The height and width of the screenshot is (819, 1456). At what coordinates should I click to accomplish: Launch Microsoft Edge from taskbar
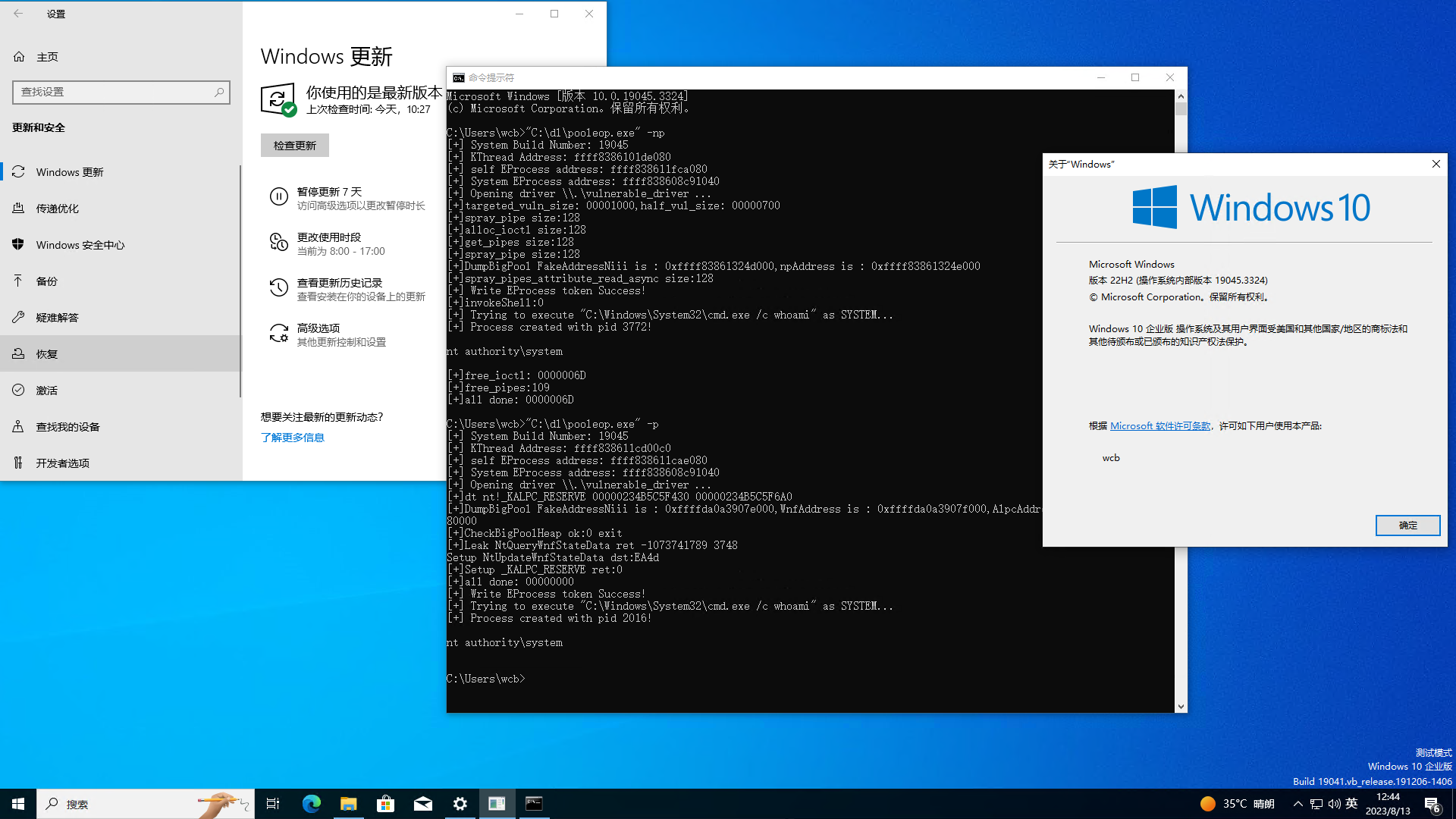tap(311, 804)
